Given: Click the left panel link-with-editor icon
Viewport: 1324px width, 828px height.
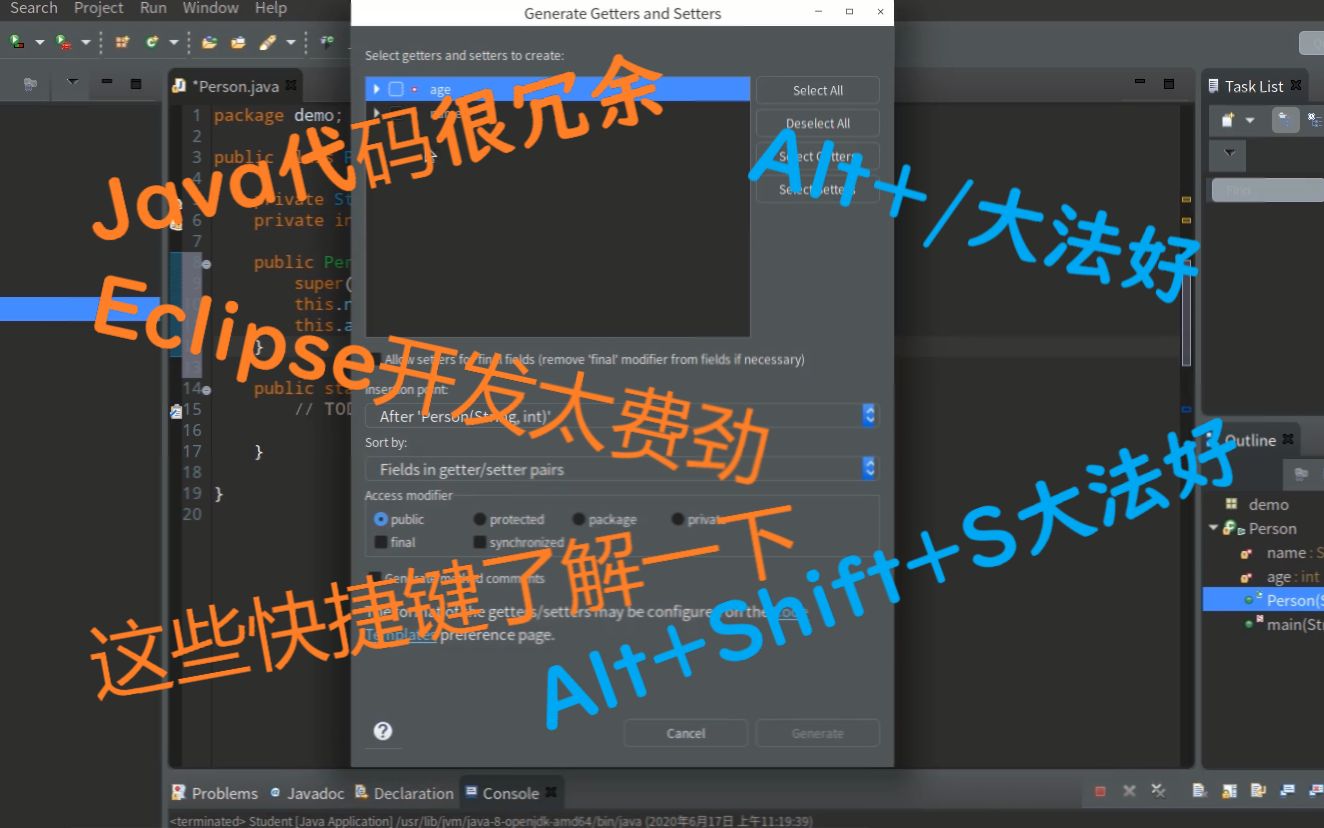Looking at the screenshot, I should click(x=30, y=84).
